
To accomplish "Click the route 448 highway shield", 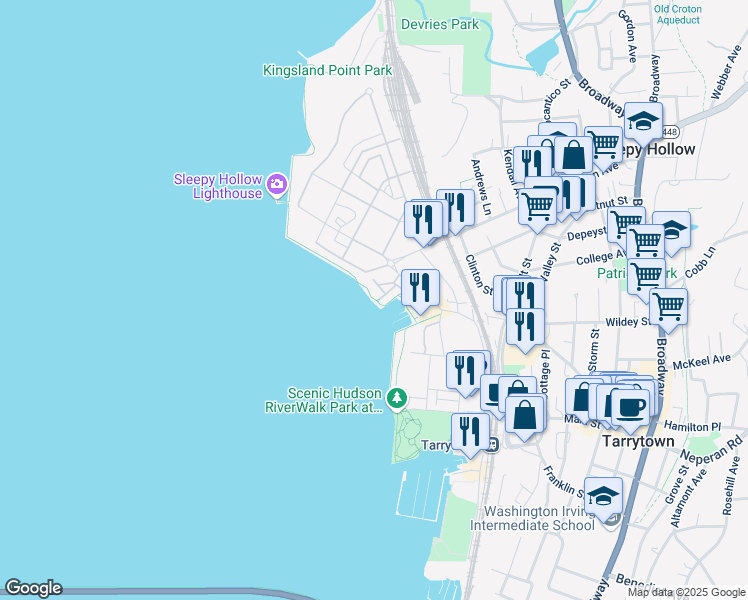I will (x=670, y=132).
